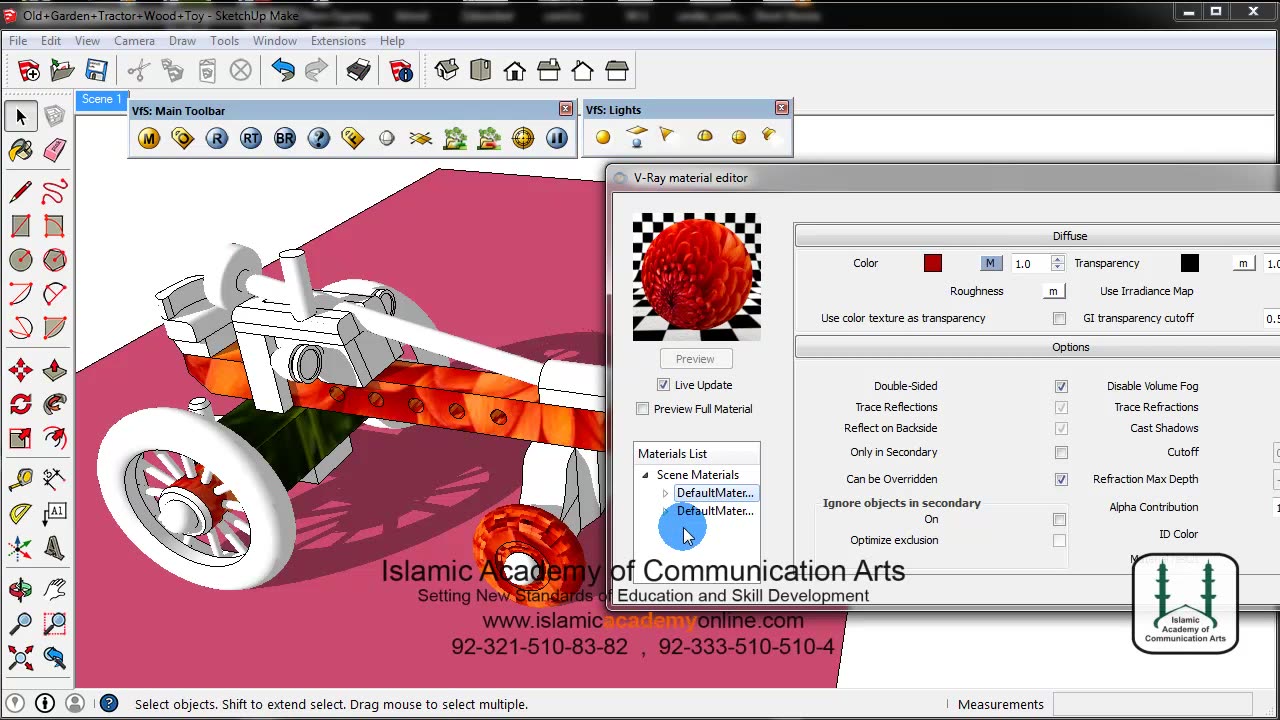Select the Rotate tool
This screenshot has height=720, width=1280.
(20, 405)
